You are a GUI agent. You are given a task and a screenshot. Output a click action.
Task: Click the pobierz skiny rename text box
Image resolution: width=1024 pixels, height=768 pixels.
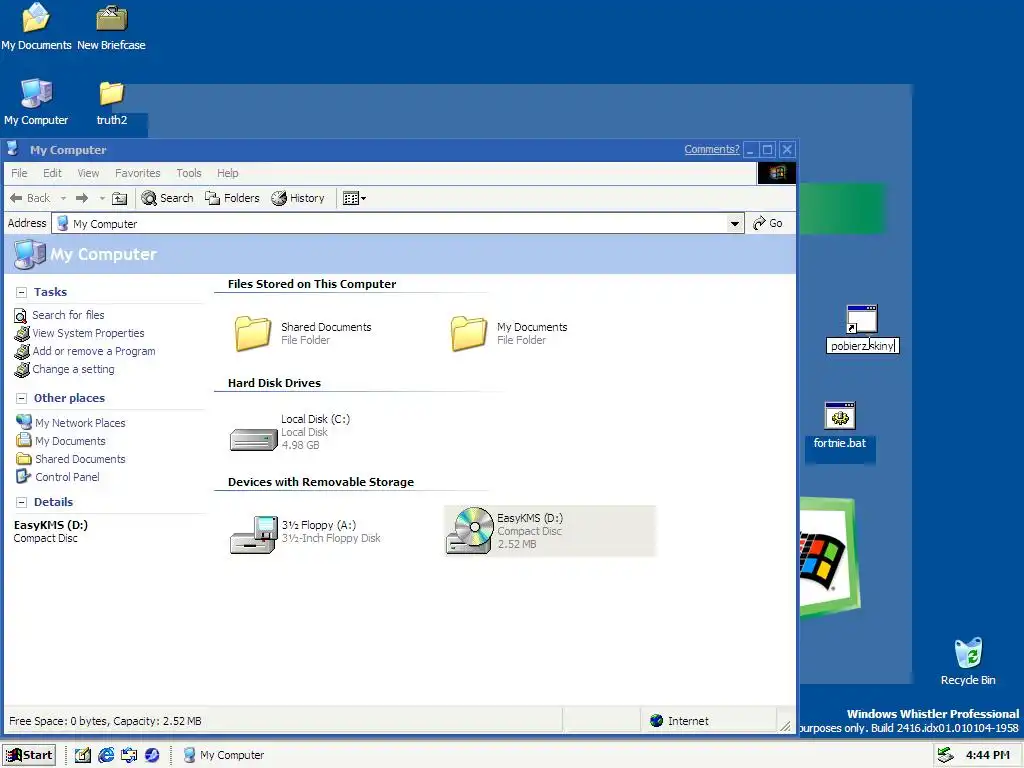pyautogui.click(x=863, y=346)
